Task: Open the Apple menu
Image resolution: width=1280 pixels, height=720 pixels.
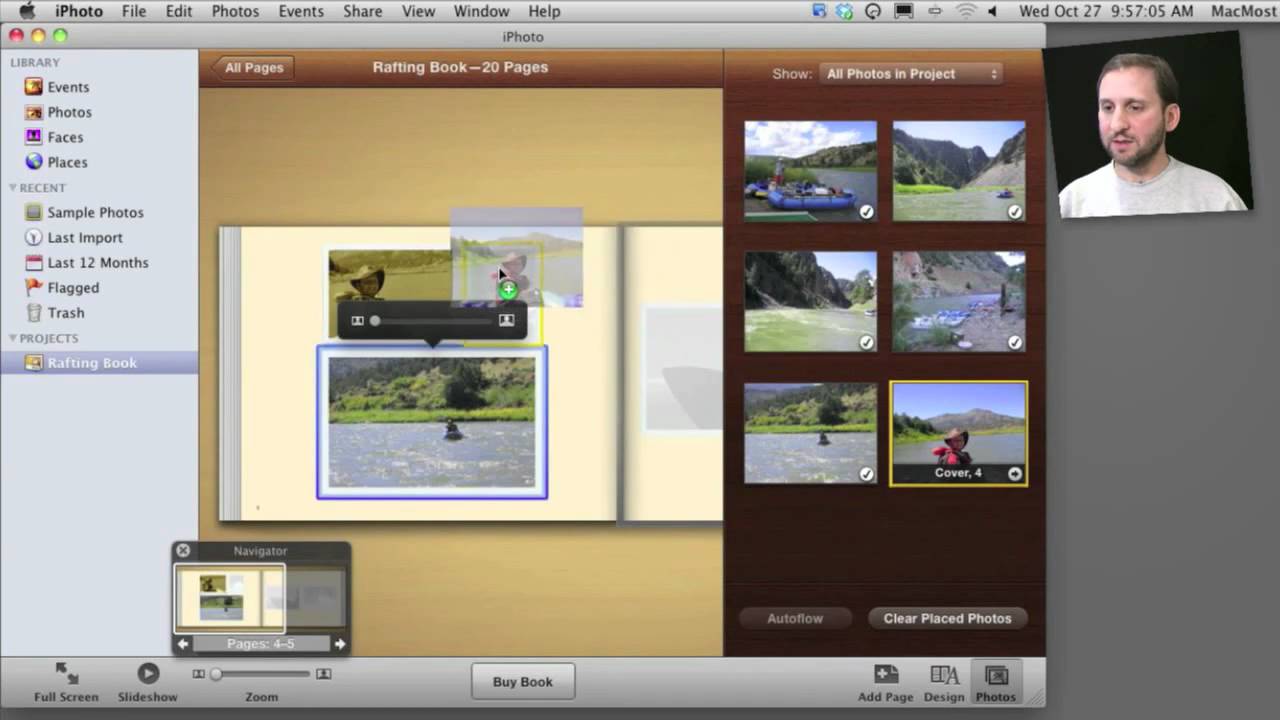Action: (x=27, y=11)
